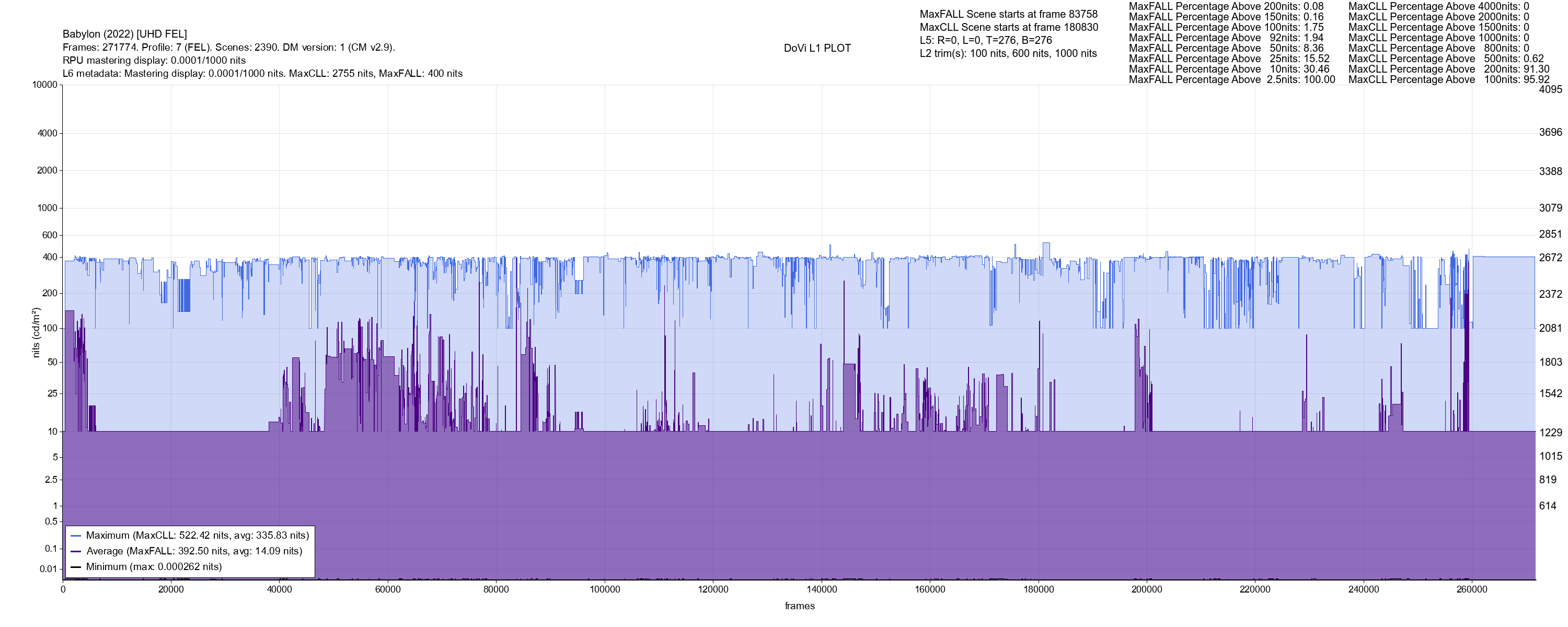Click the DoVi L1 PLOT title

click(x=817, y=48)
